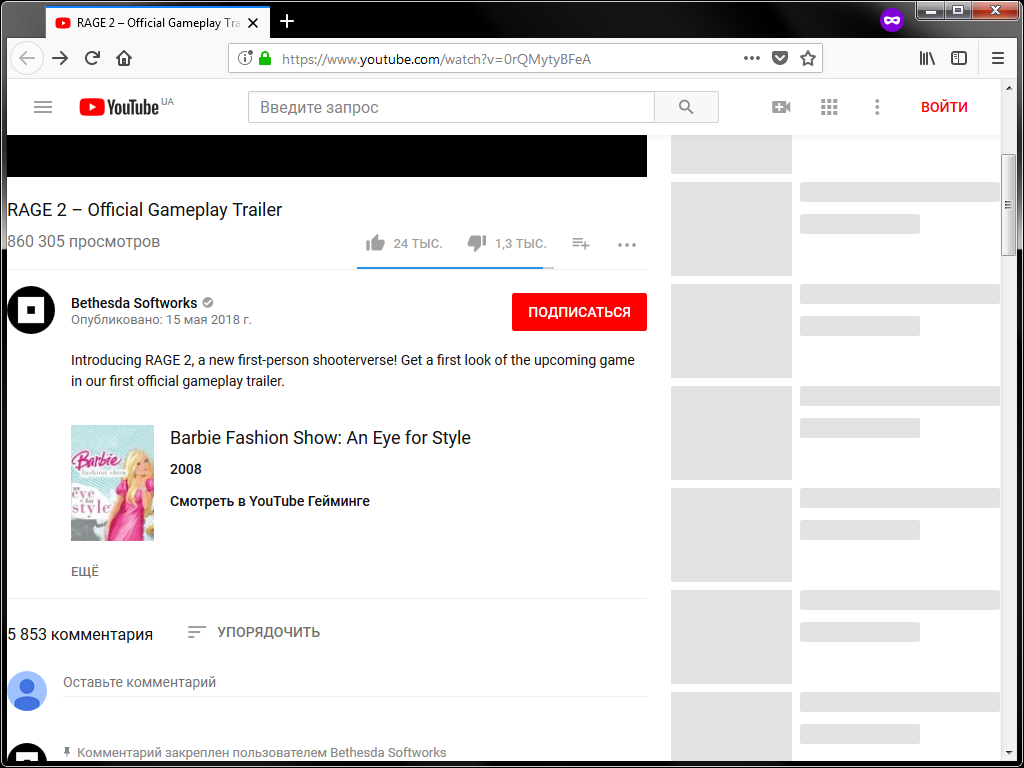Viewport: 1024px width, 768px height.
Task: Open the Bethesda Softworks channel avatar
Action: click(x=31, y=310)
